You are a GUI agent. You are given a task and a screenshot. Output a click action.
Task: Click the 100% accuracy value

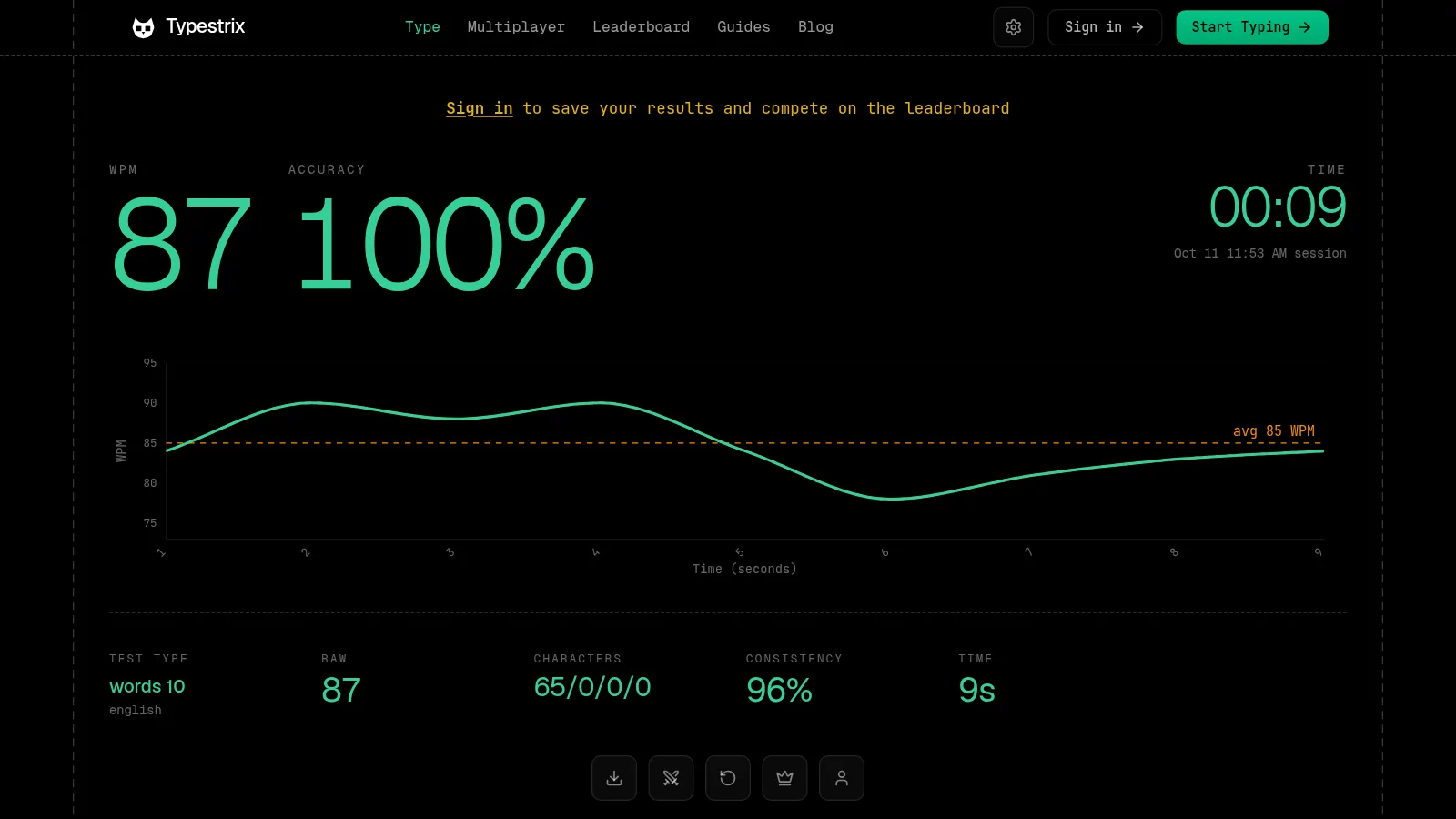(446, 246)
